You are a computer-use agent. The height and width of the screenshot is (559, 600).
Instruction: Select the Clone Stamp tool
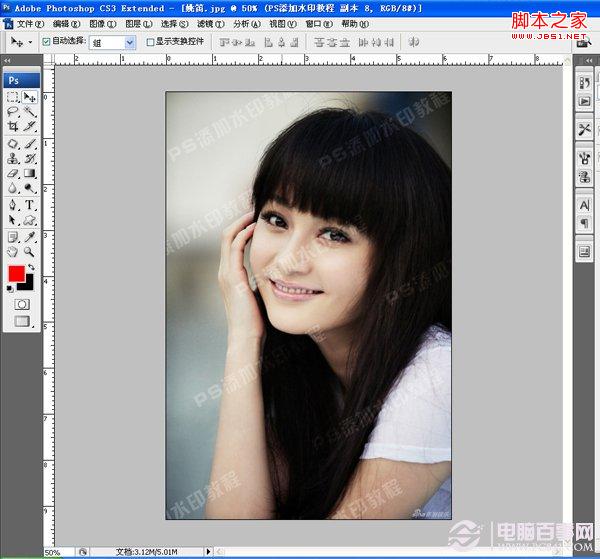coord(13,158)
